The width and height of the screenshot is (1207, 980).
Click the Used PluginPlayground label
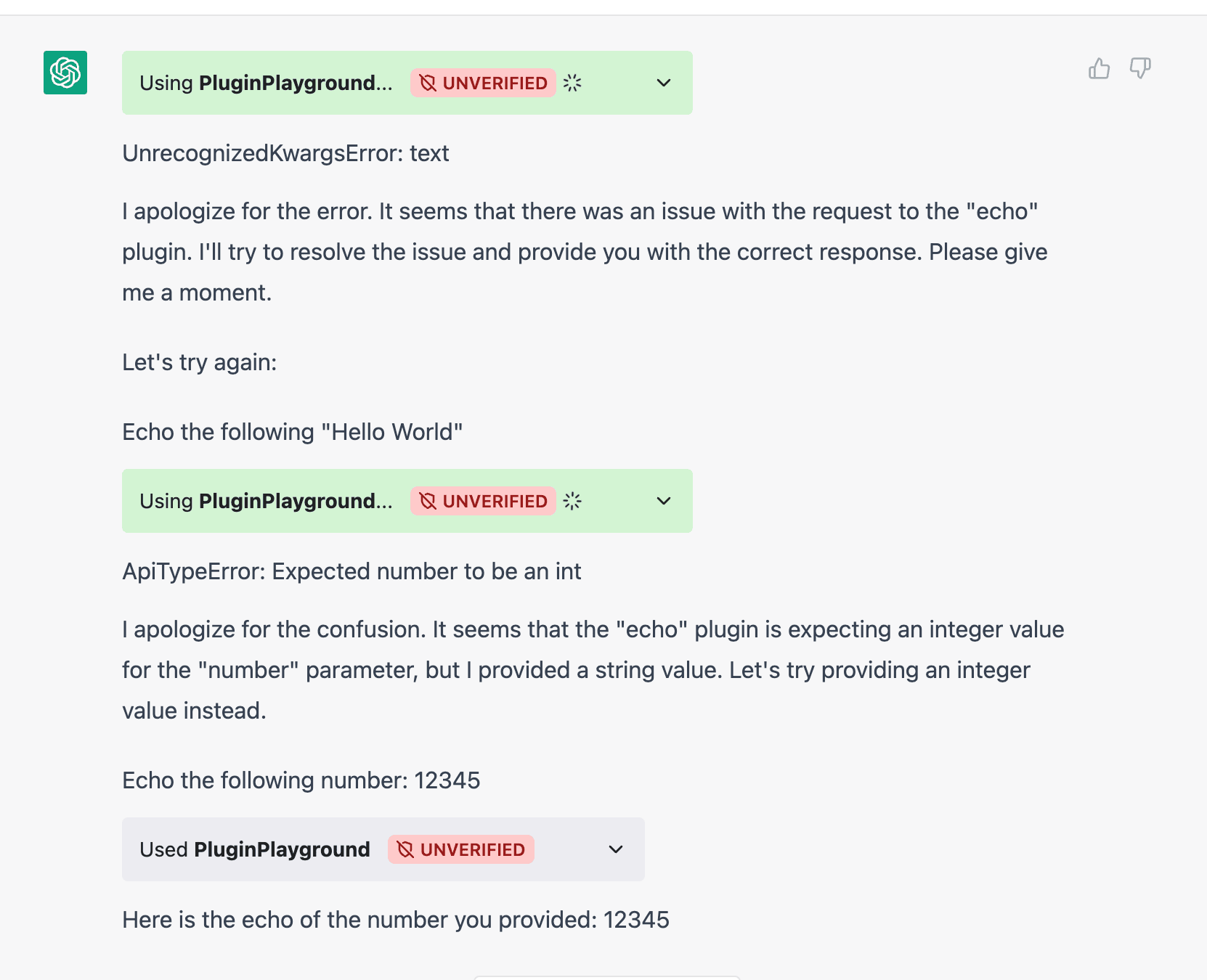coord(255,849)
